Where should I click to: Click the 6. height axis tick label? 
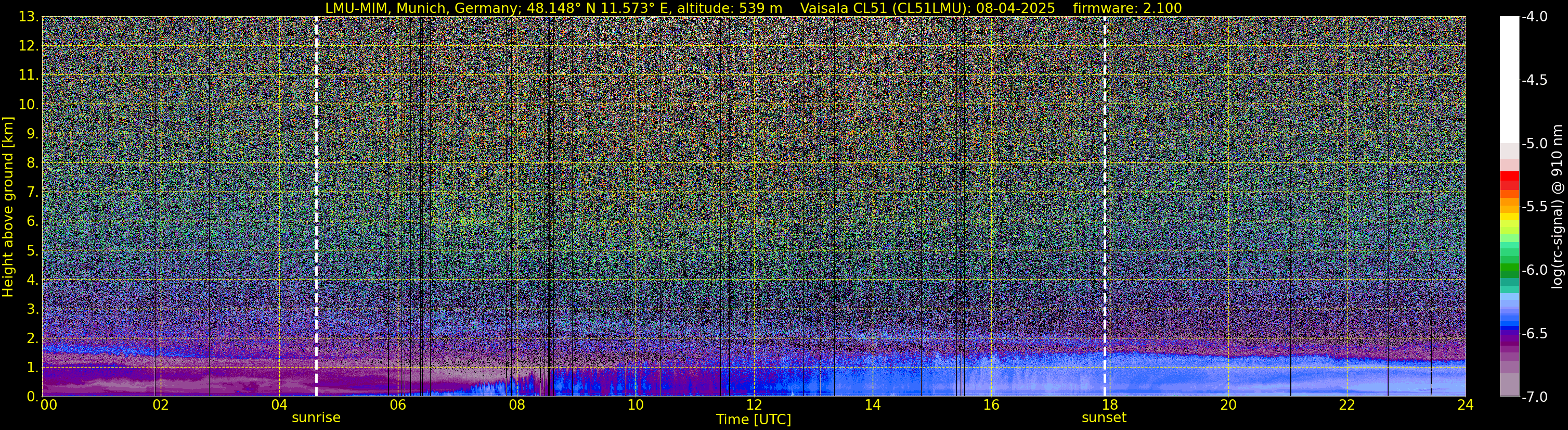click(33, 222)
